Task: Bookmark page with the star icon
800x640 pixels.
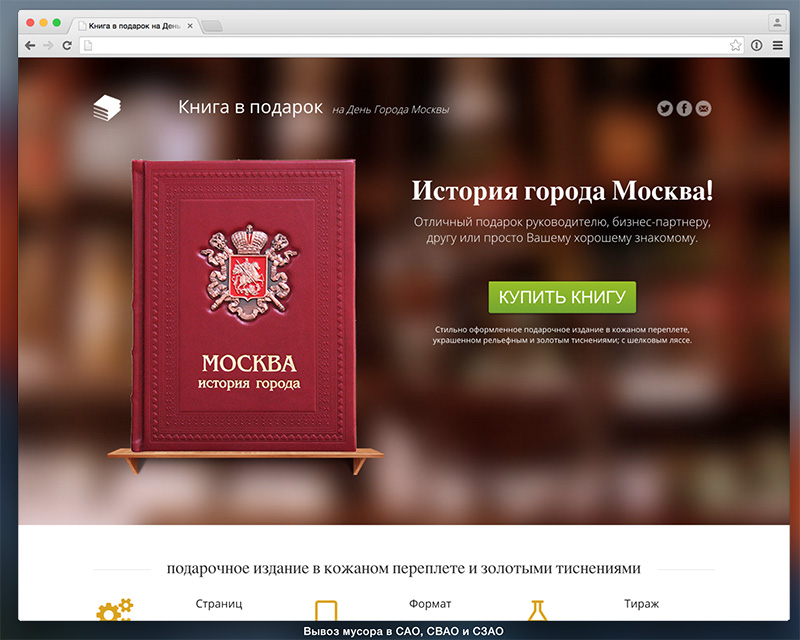Action: [x=736, y=45]
